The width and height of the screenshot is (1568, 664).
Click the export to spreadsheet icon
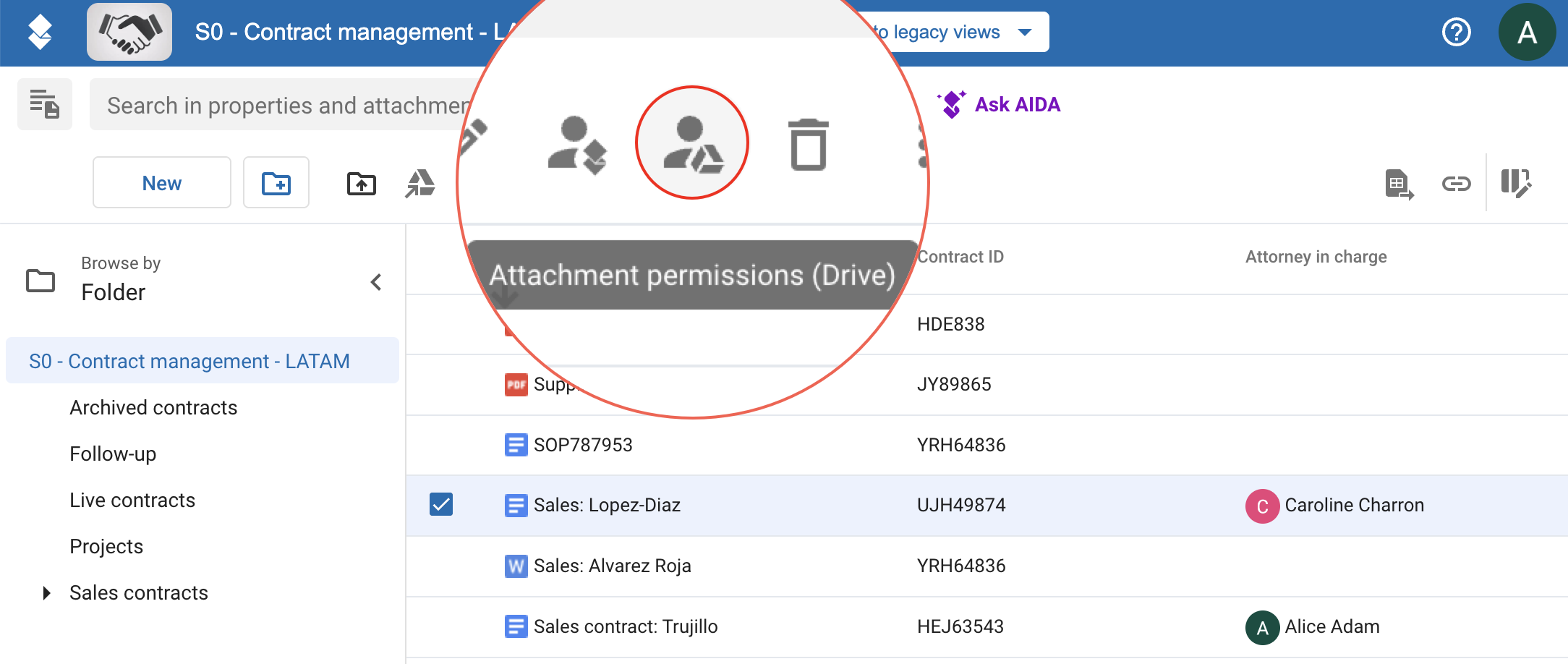click(x=1399, y=184)
